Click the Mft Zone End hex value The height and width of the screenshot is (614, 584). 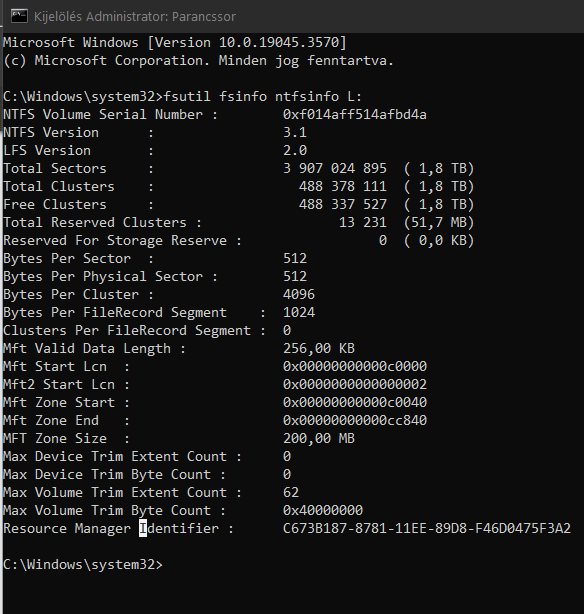pyautogui.click(x=354, y=421)
